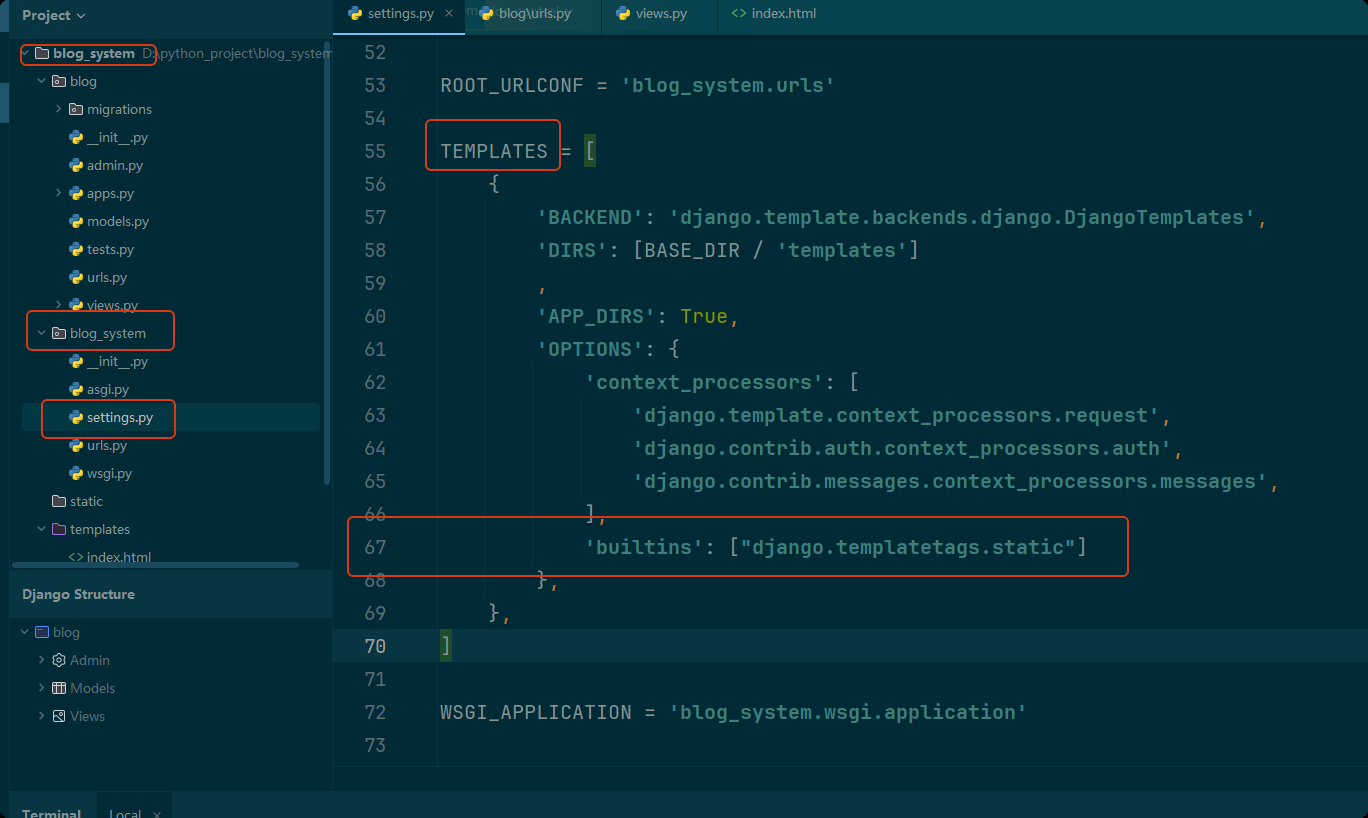
Task: Switch to the index.html editor tab
Action: coord(774,14)
